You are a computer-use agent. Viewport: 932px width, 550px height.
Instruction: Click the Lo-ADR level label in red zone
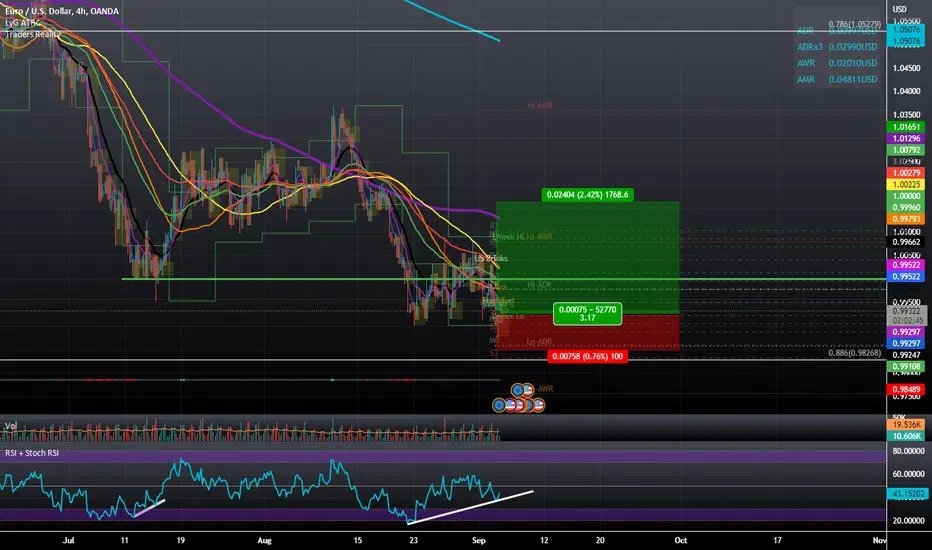[x=539, y=342]
